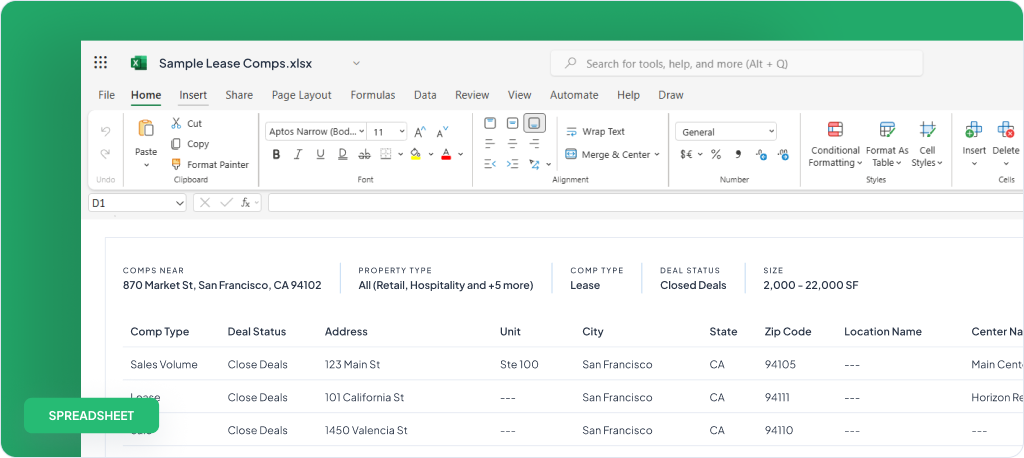The width and height of the screenshot is (1024, 458).
Task: Switch to the Formulas tab
Action: (x=373, y=95)
